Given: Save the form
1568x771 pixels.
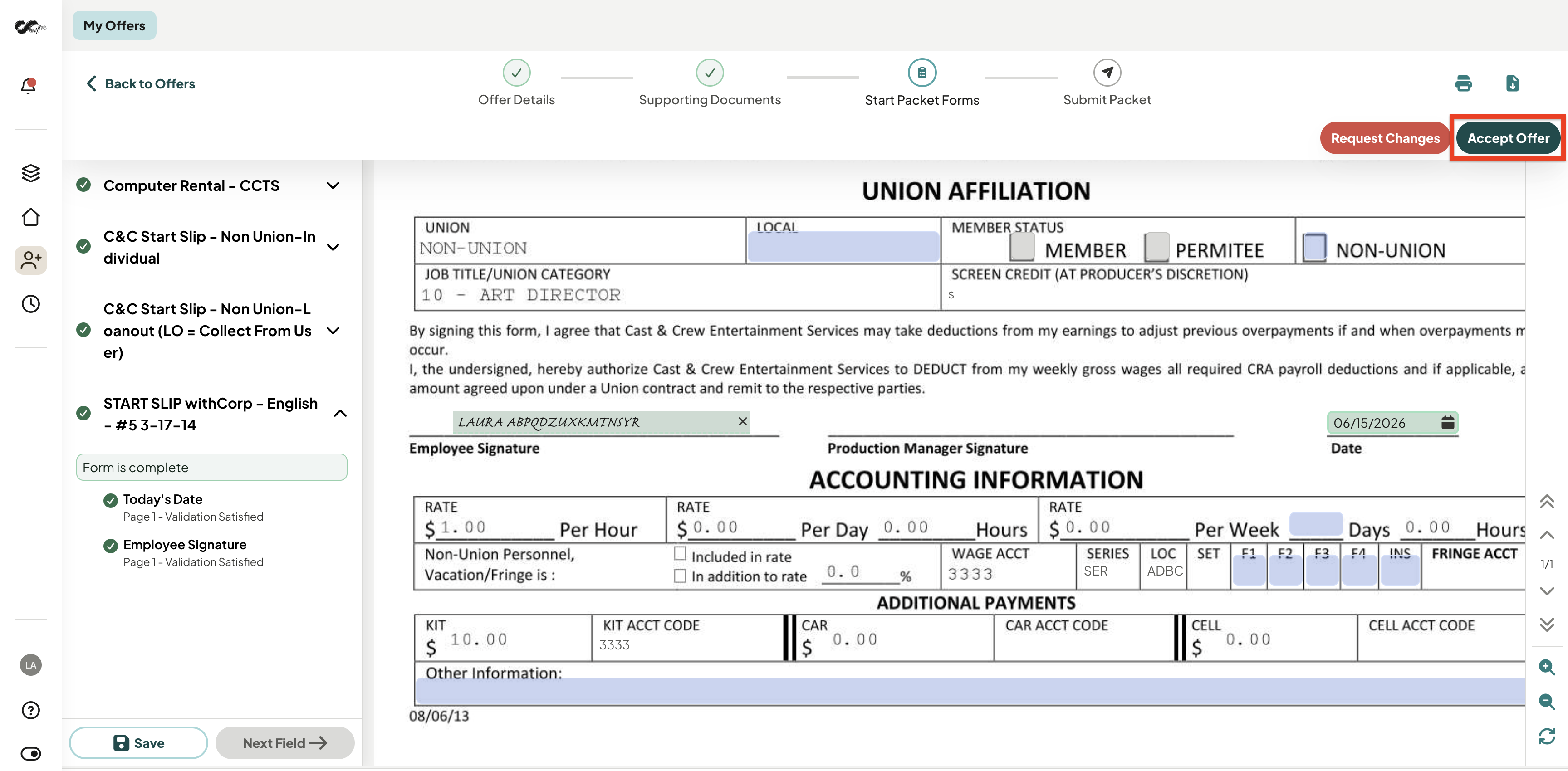Looking at the screenshot, I should 138,742.
